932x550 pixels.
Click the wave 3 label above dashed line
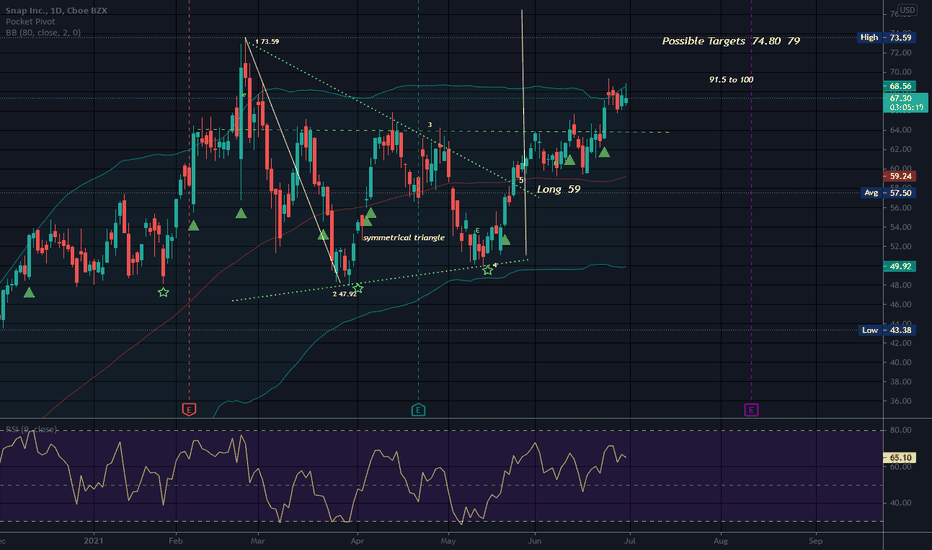tap(430, 125)
